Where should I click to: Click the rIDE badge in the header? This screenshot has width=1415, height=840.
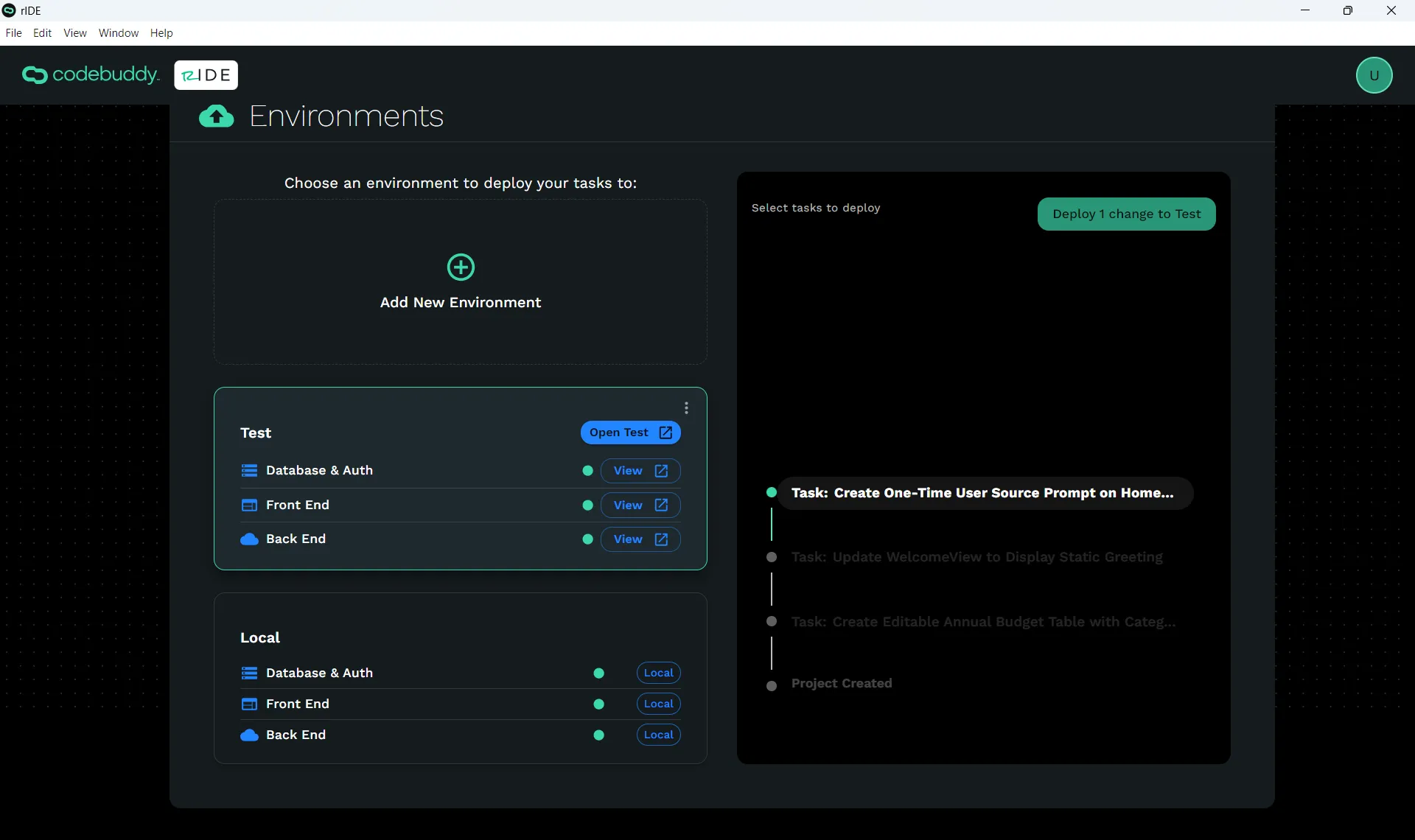click(206, 75)
